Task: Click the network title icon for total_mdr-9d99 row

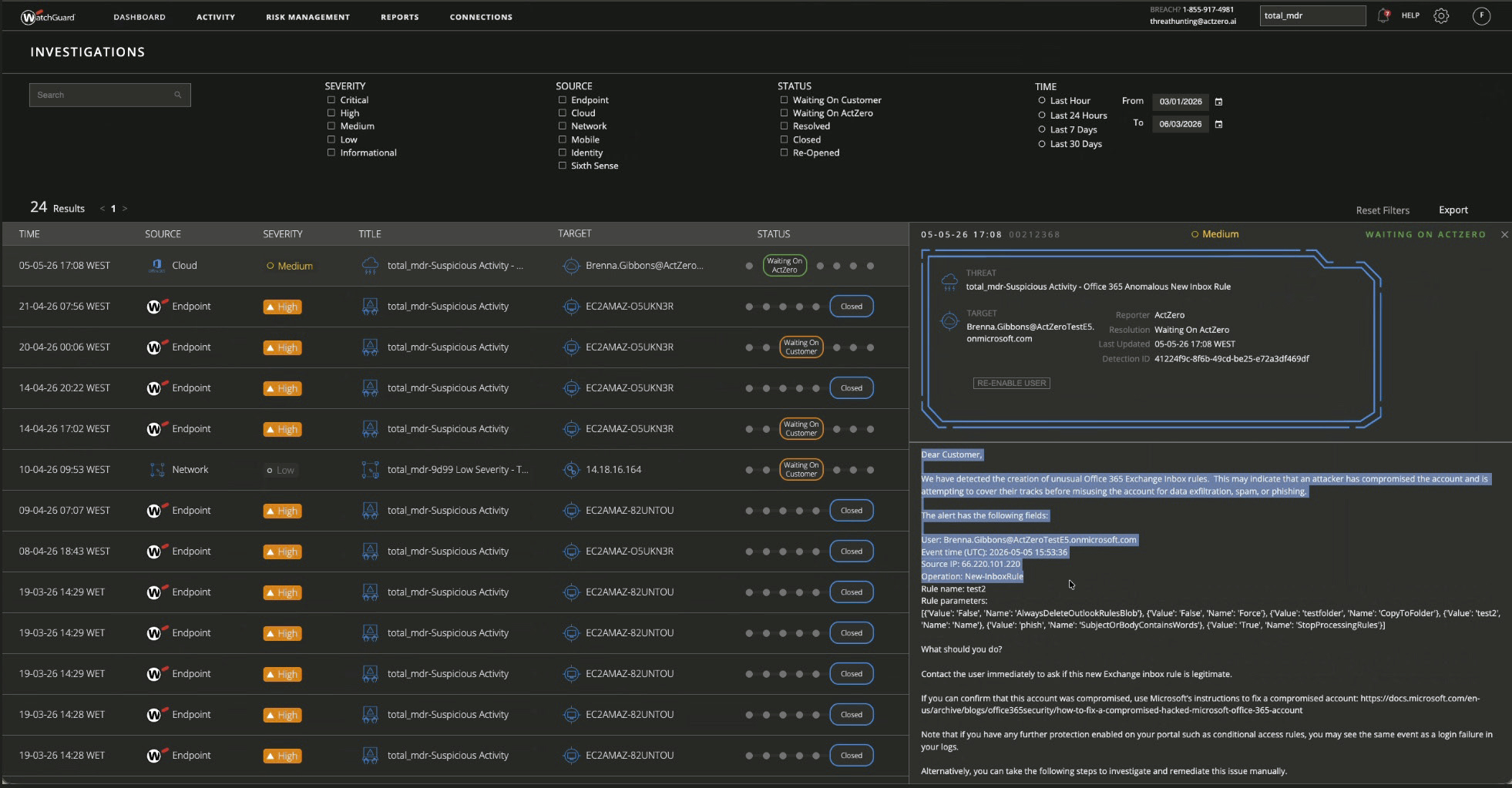Action: tap(370, 470)
